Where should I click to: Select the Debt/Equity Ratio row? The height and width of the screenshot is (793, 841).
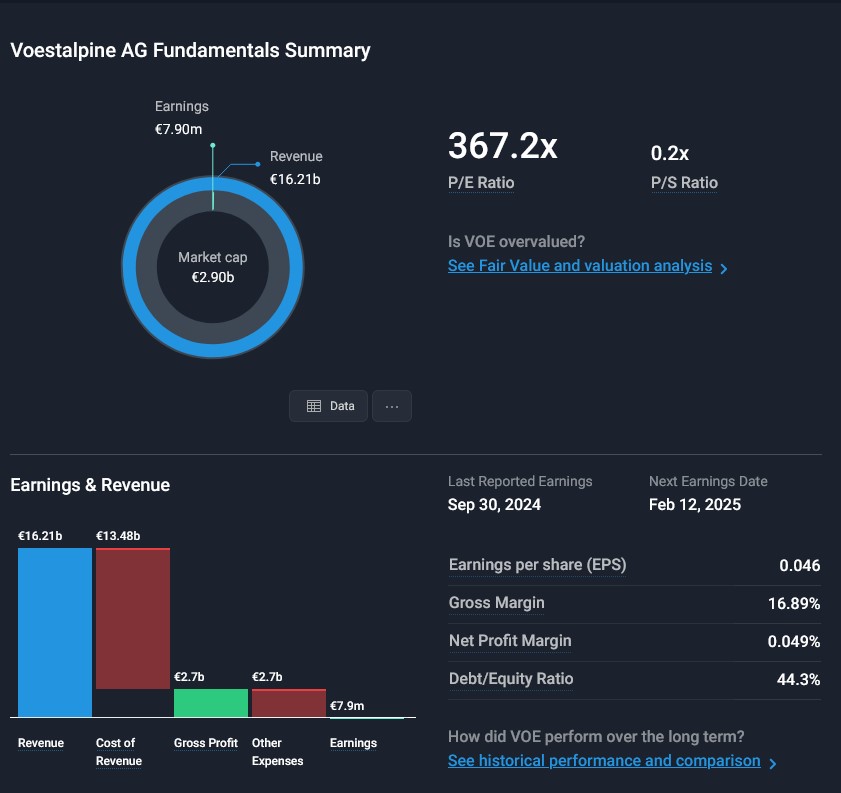coord(634,679)
